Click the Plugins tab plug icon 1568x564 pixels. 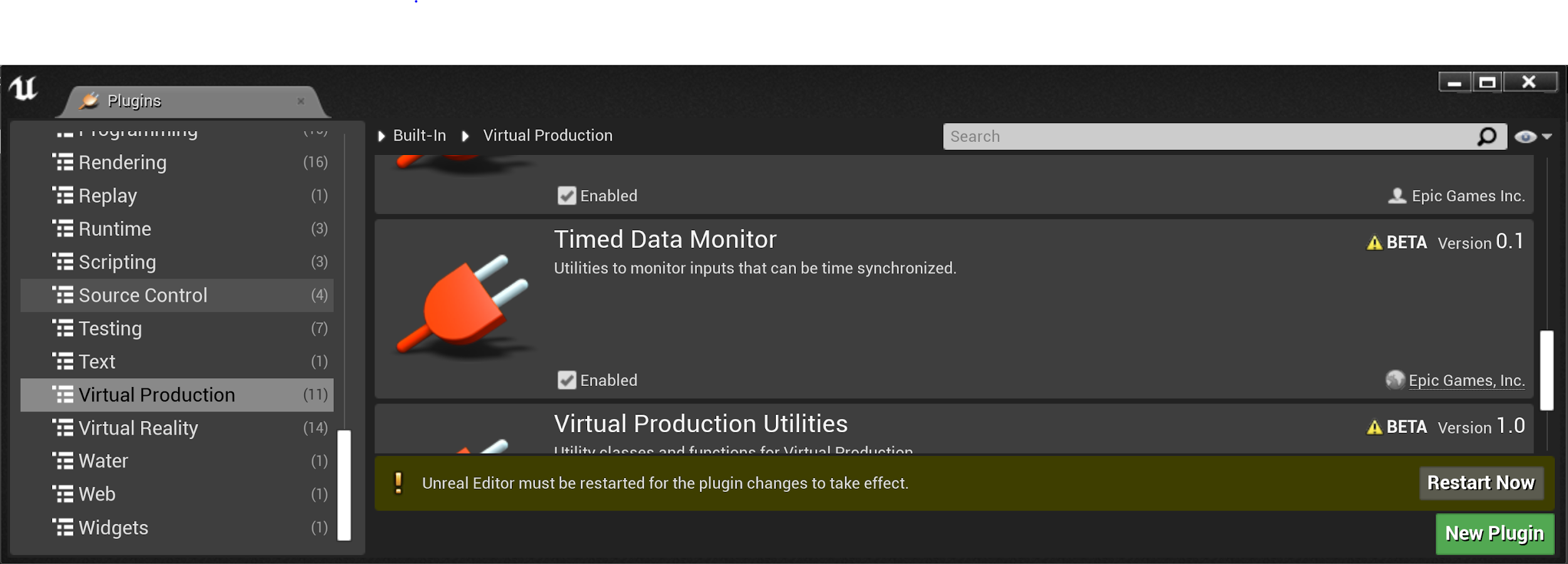pos(90,100)
